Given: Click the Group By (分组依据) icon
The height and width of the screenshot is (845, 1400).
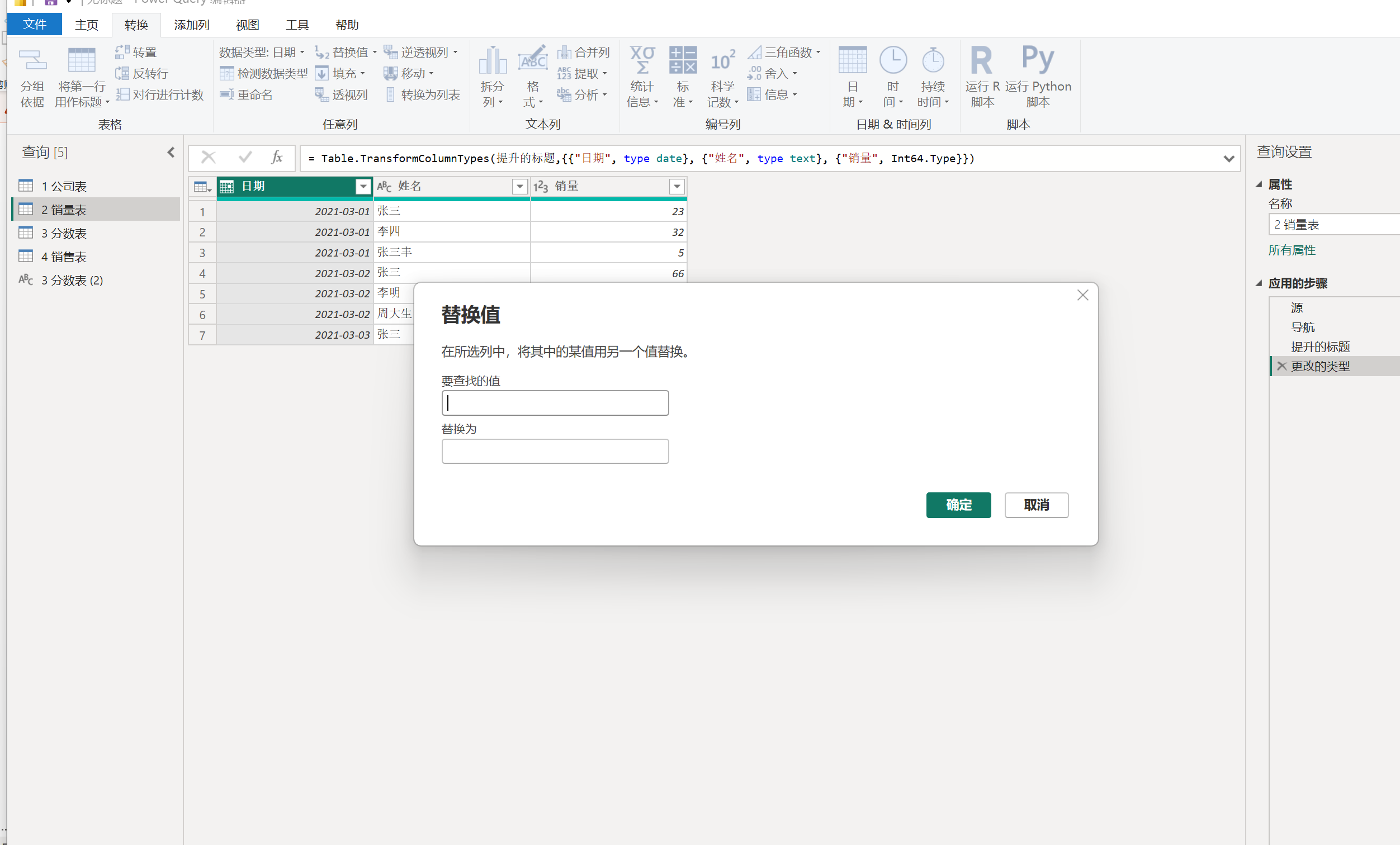Looking at the screenshot, I should coord(32,61).
